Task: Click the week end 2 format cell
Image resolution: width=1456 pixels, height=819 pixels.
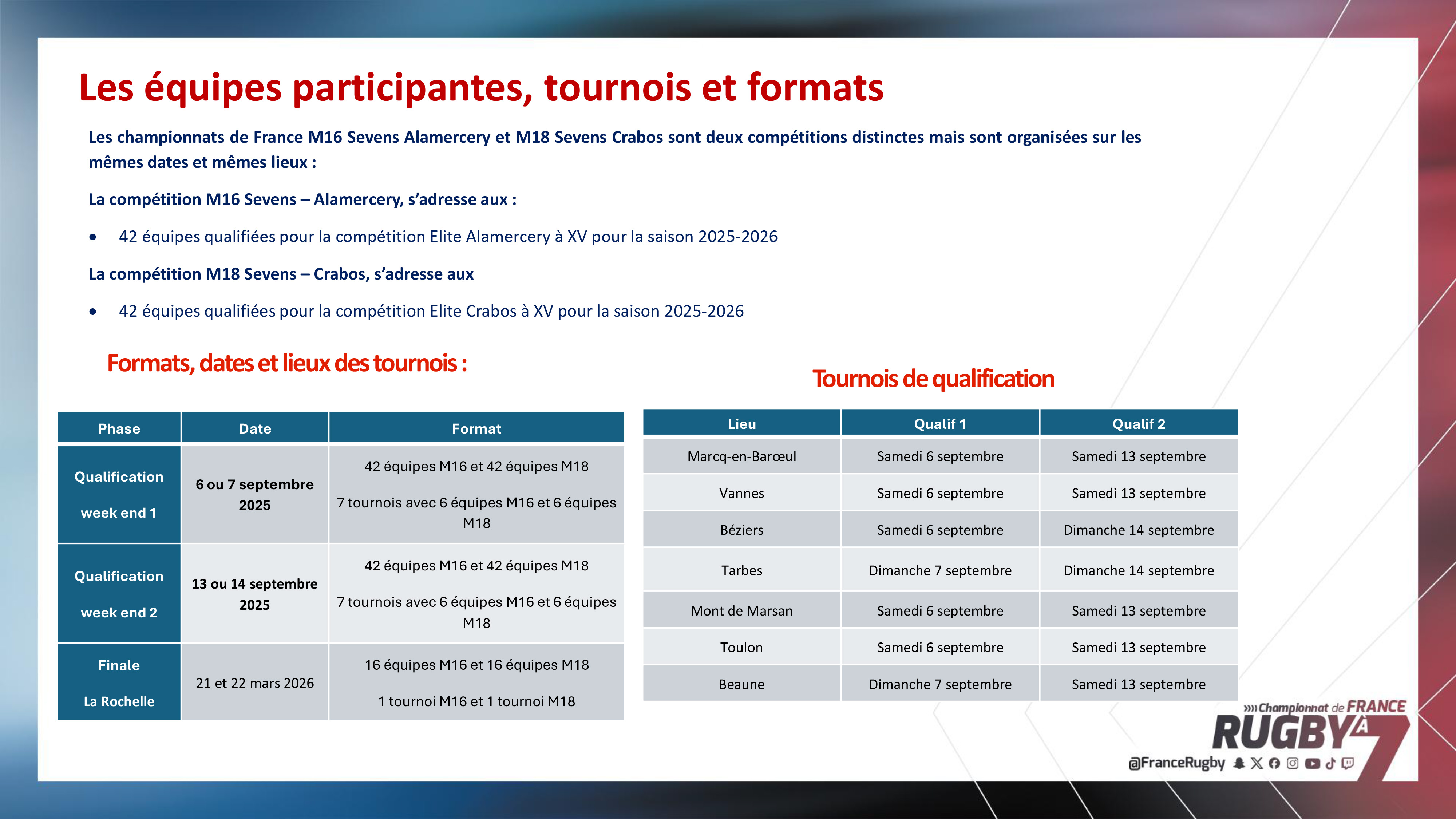Action: [x=476, y=593]
